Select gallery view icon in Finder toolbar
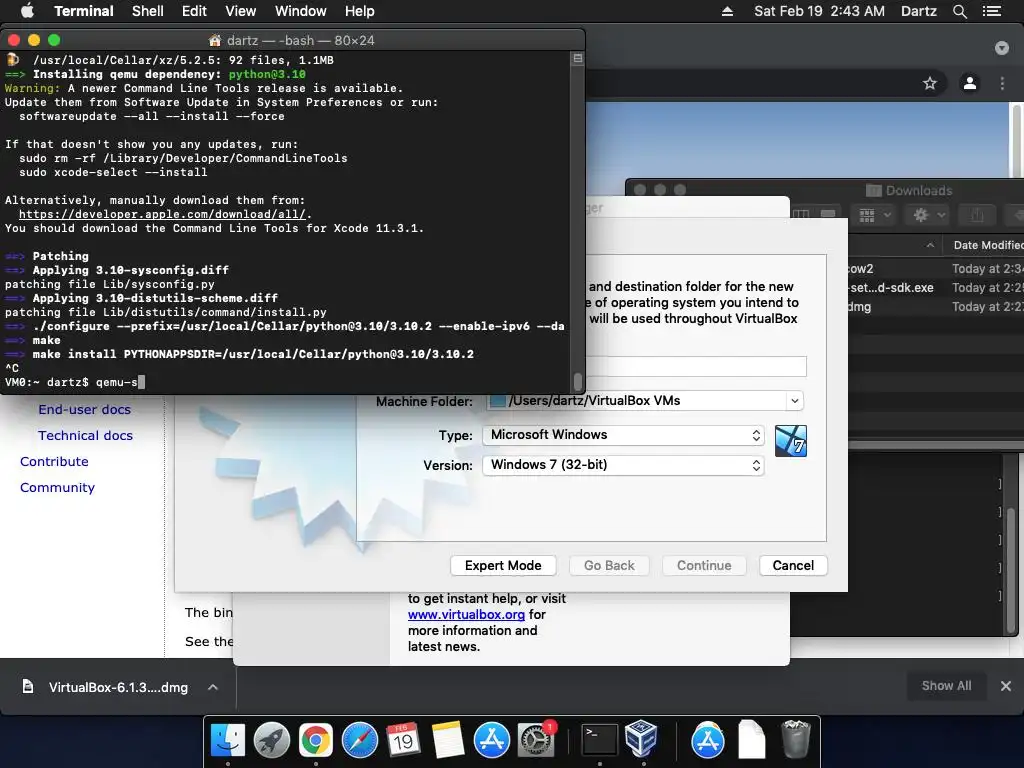Viewport: 1024px width, 768px height. point(828,215)
